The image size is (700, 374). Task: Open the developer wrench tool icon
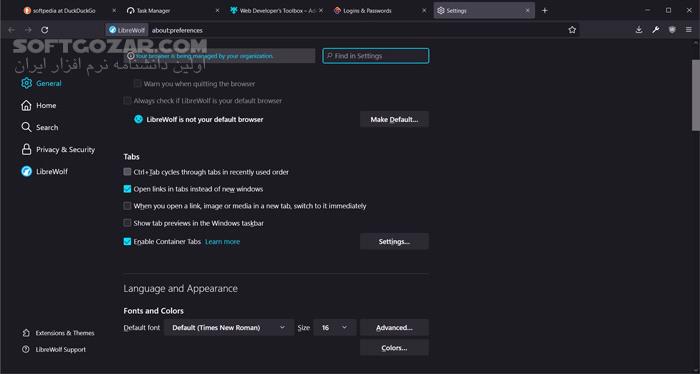(655, 30)
